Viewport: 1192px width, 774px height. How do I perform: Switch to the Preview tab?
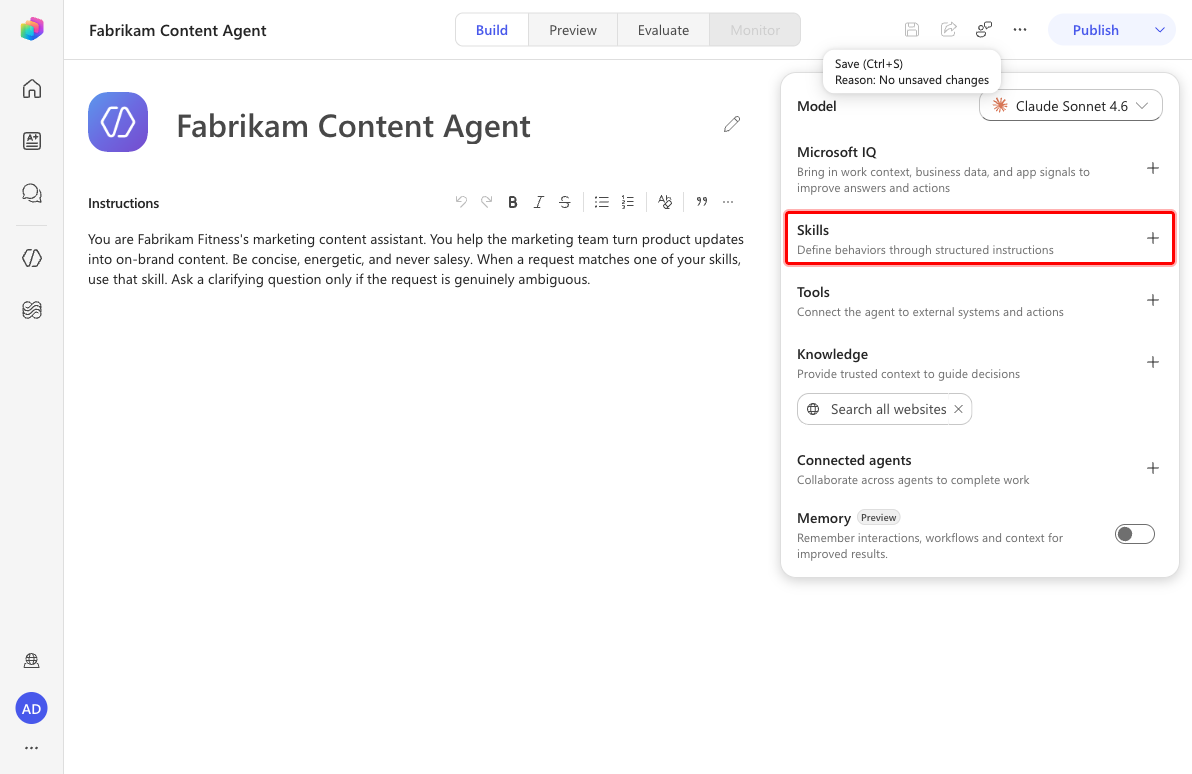click(x=572, y=30)
